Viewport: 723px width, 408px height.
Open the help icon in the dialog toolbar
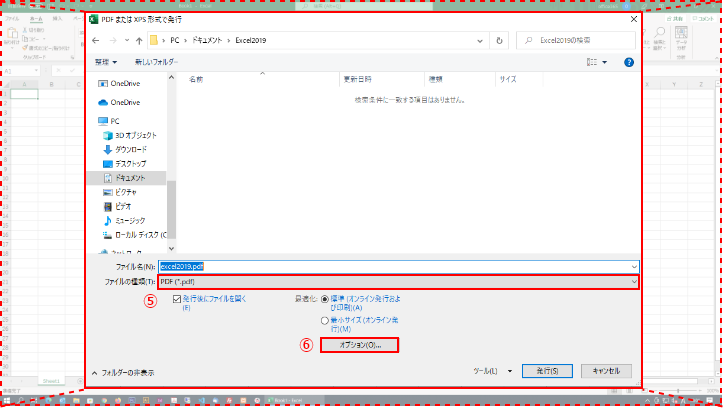point(628,62)
